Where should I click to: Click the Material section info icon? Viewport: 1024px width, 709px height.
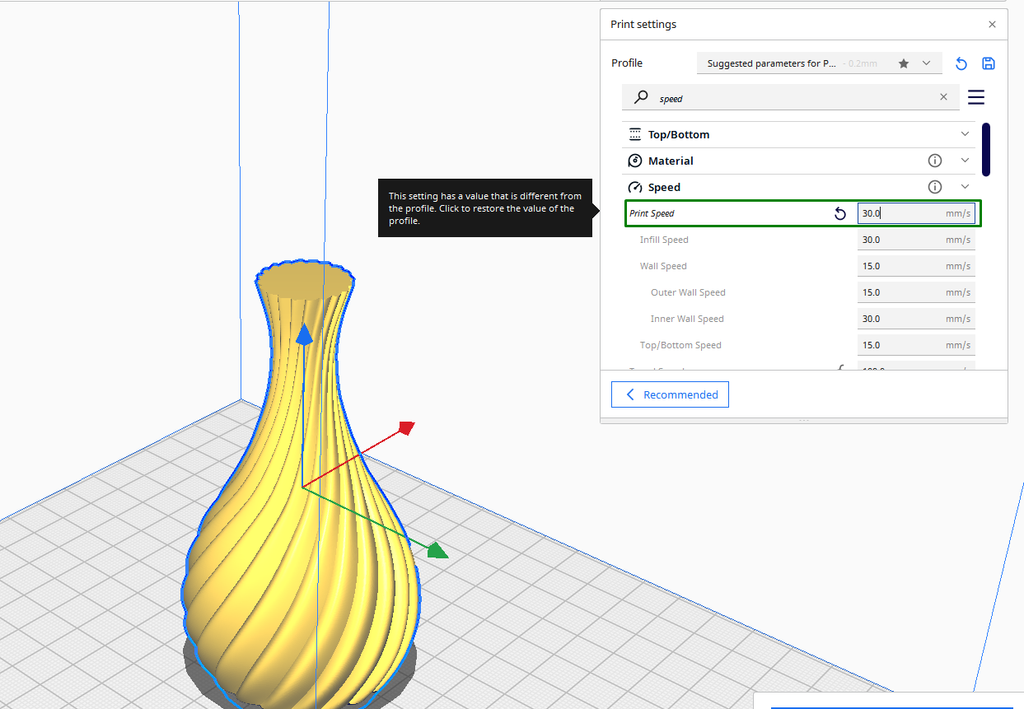click(934, 160)
